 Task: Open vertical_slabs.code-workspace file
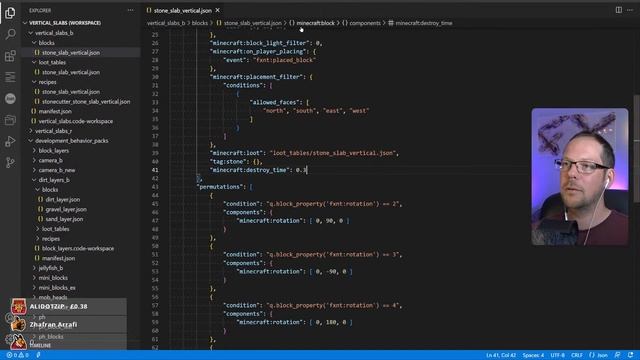pyautogui.click(x=76, y=121)
